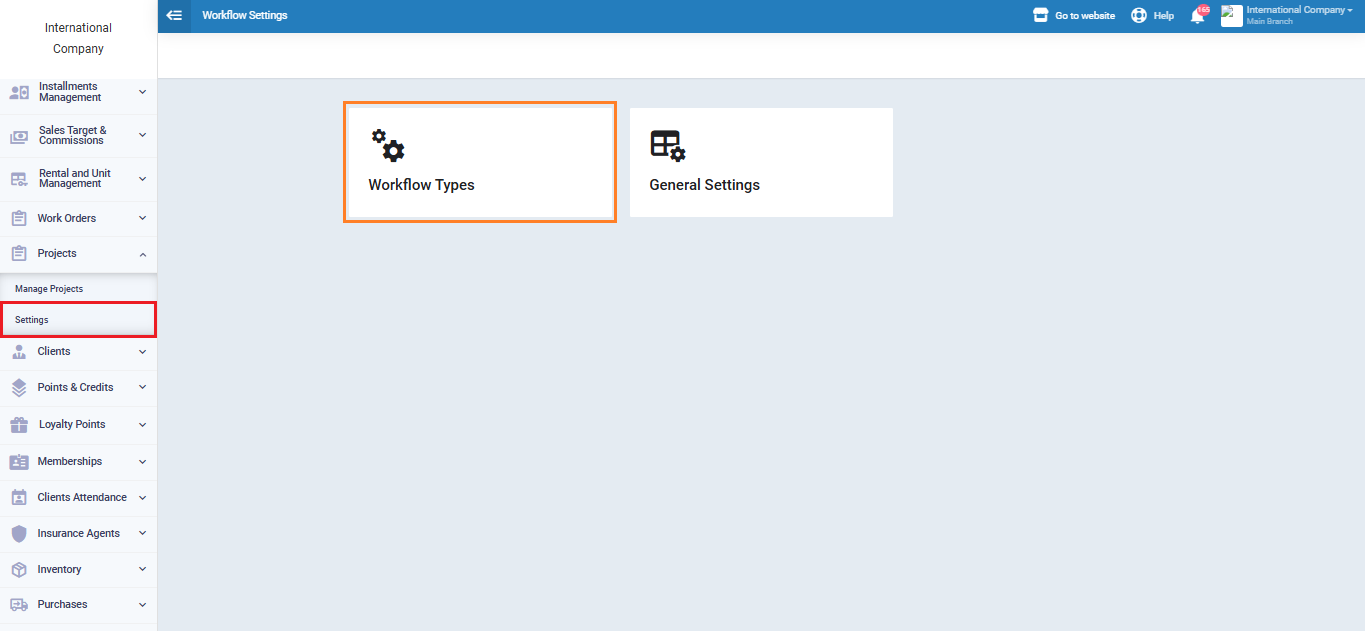Click the Workflow Types gears icon
The height and width of the screenshot is (631, 1365).
388,146
